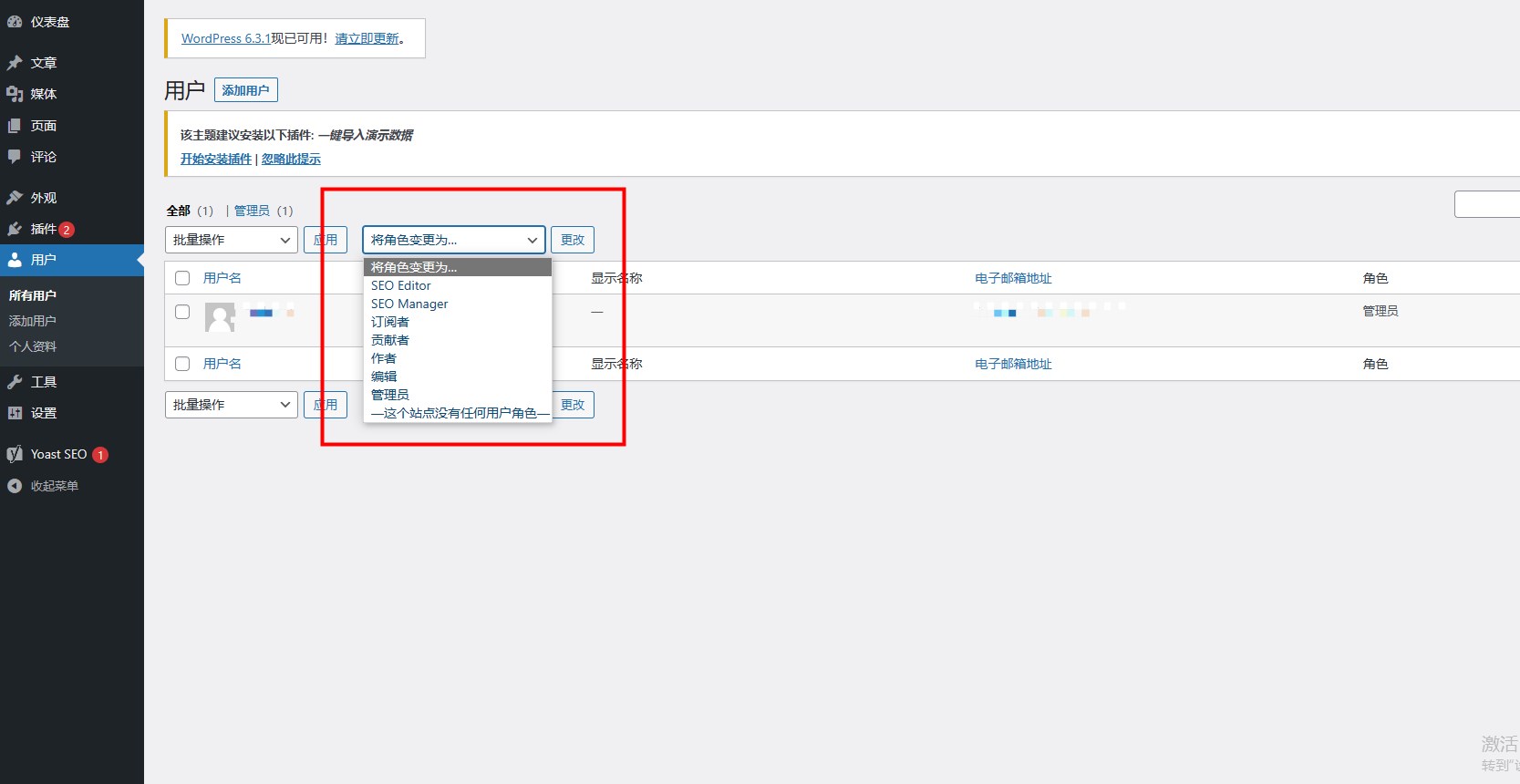Click the Yoast SEO logo icon

click(x=15, y=454)
